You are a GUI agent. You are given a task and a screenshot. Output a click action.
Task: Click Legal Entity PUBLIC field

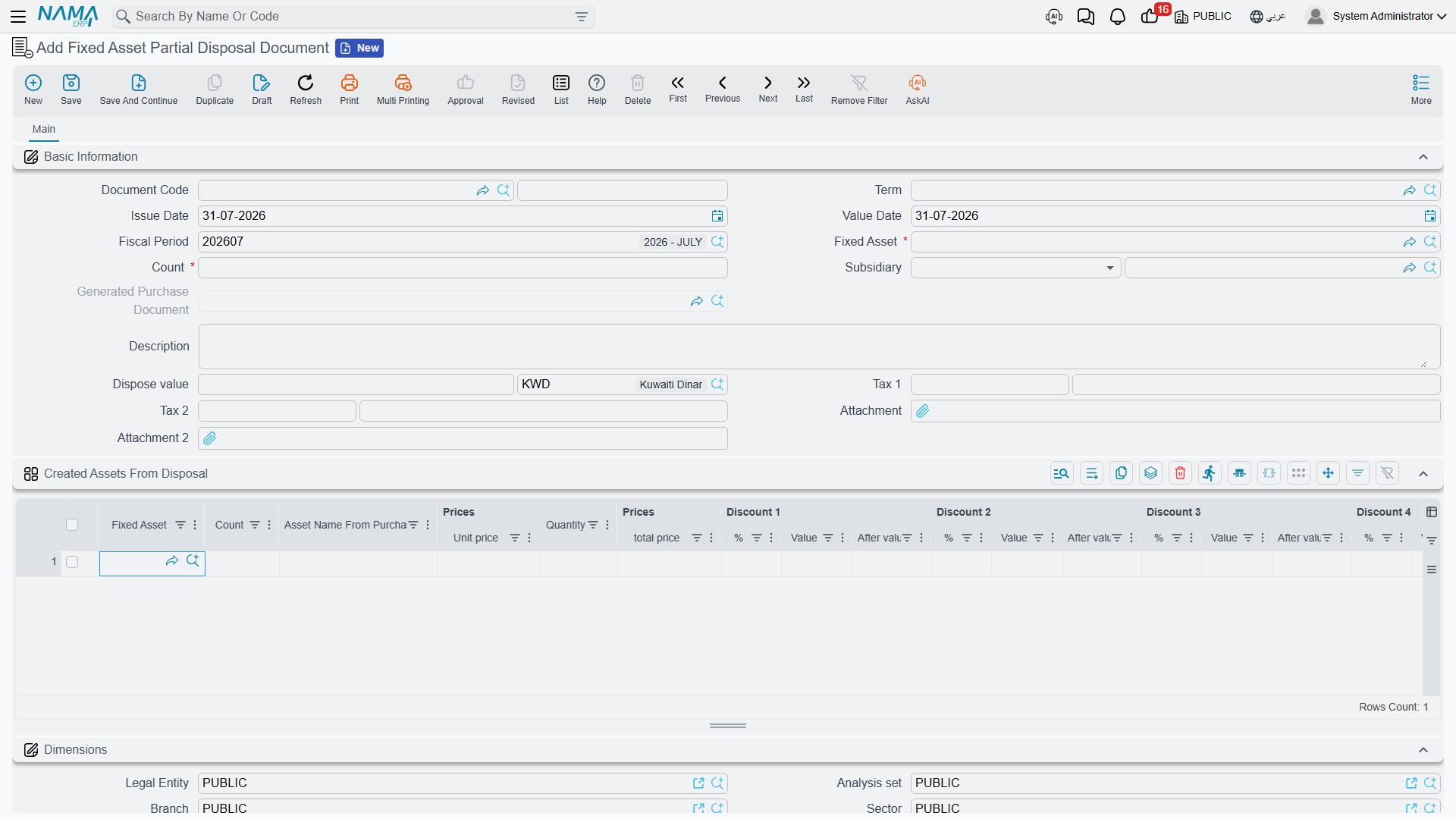[463, 783]
